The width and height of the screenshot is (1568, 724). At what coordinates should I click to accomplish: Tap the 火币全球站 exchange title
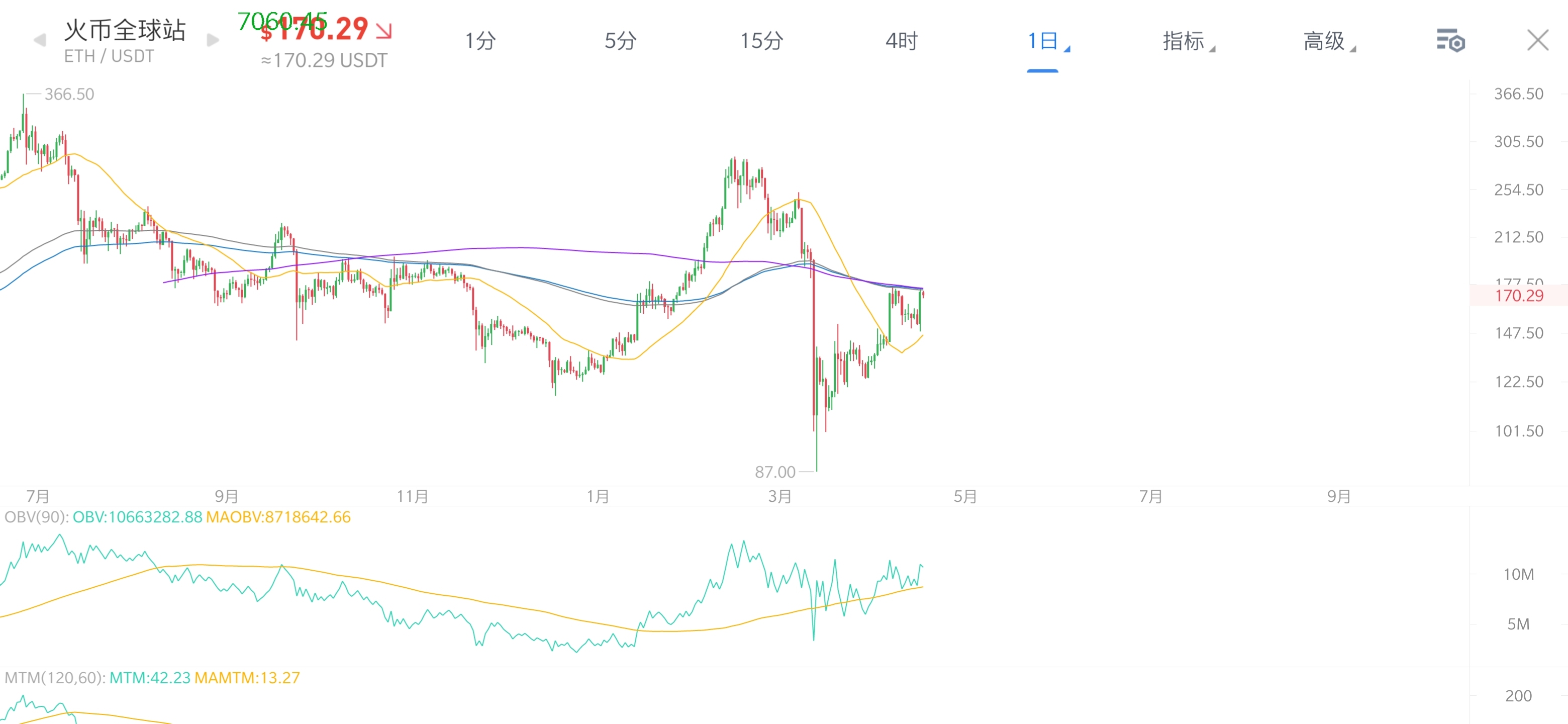point(125,29)
